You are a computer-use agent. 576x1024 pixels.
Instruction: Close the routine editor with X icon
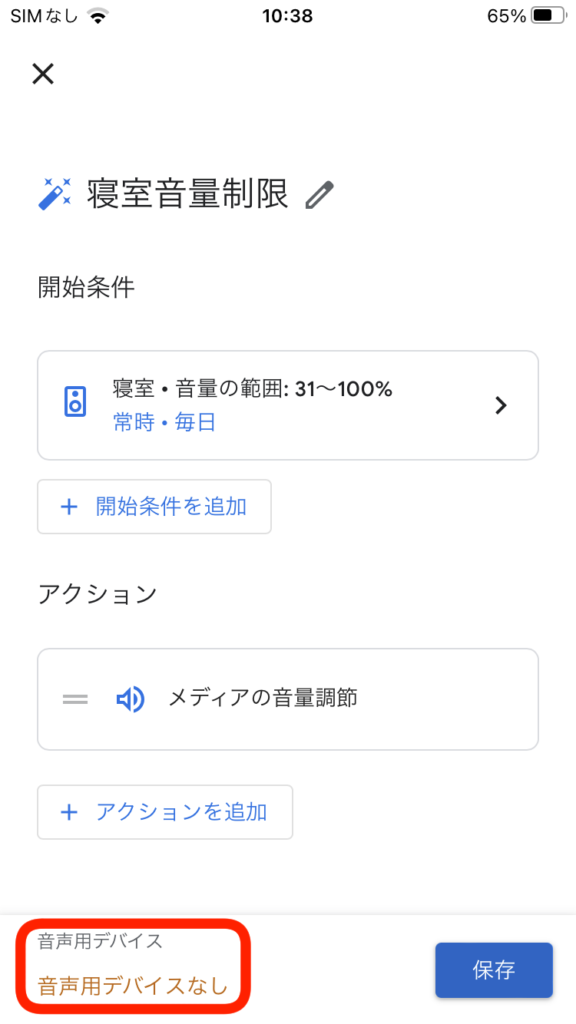(x=43, y=74)
